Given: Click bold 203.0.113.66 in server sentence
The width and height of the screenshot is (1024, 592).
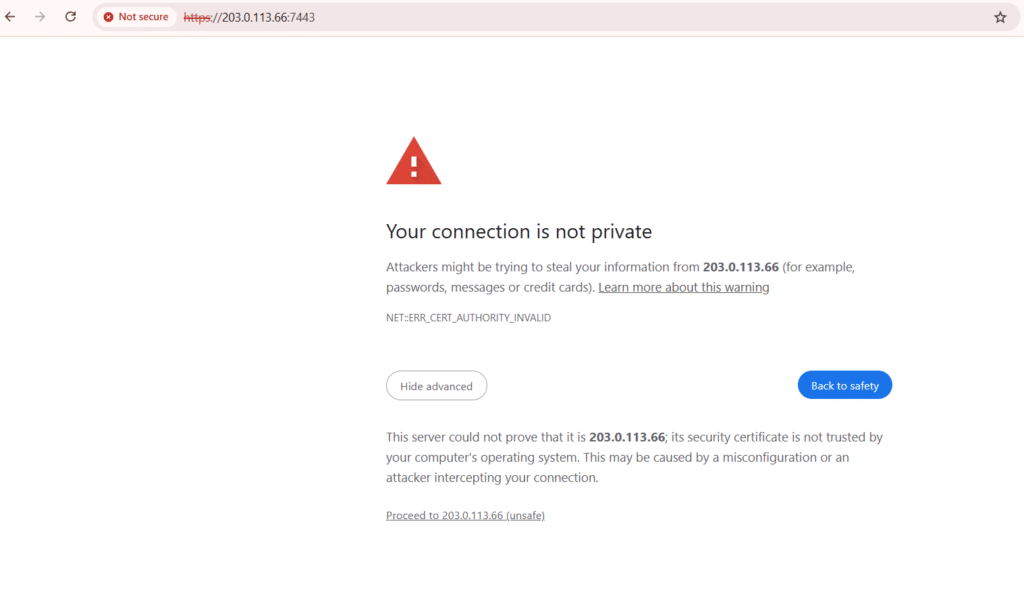Looking at the screenshot, I should point(627,437).
